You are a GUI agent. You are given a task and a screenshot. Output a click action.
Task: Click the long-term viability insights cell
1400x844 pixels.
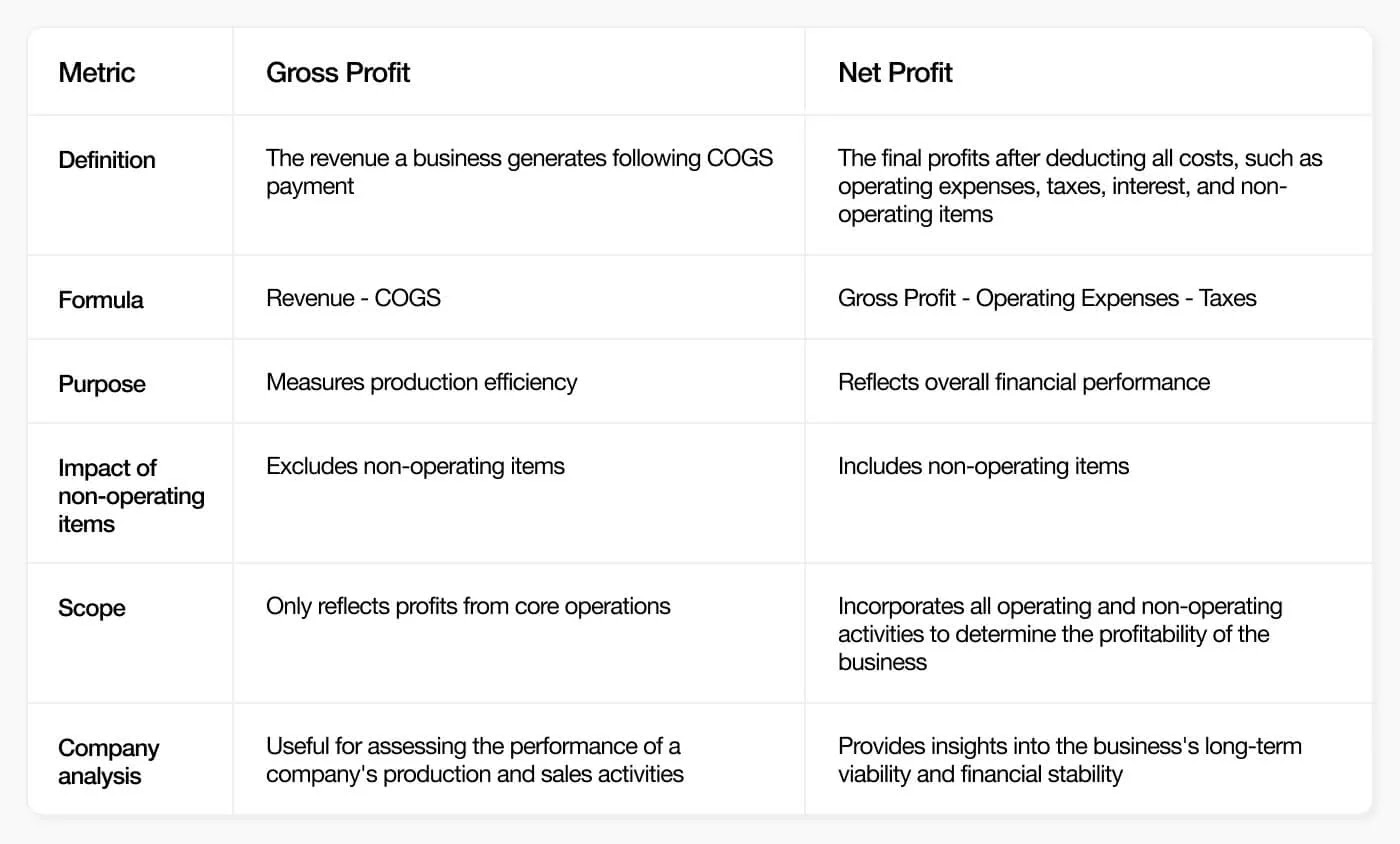1069,760
